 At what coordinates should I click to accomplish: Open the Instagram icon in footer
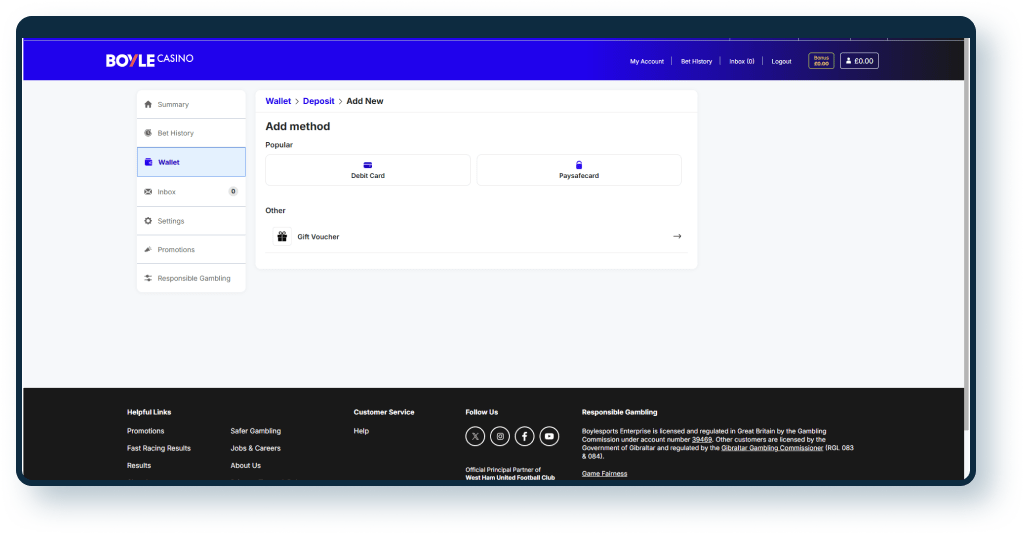tap(500, 436)
